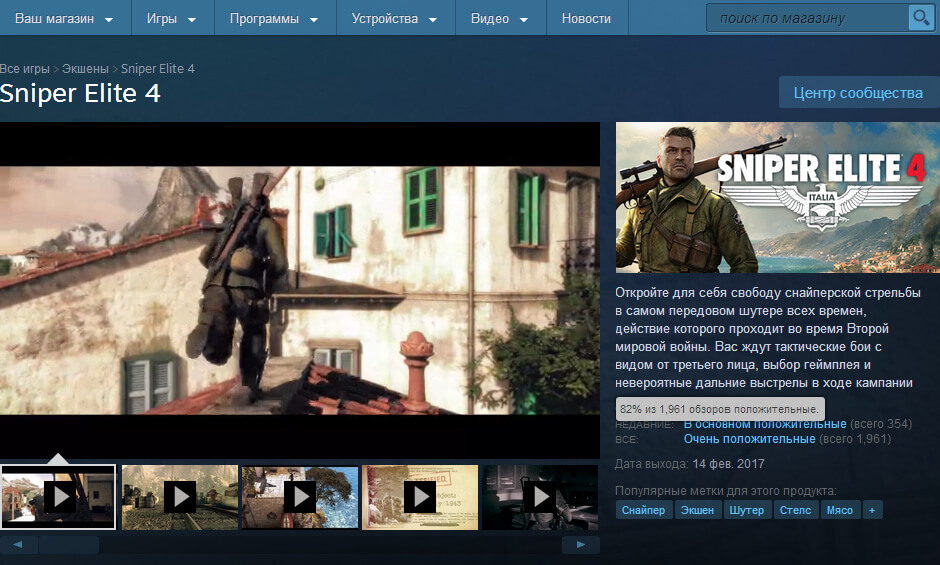Viewport: 940px width, 565px height.
Task: Add a tag with the plus button
Action: click(872, 510)
